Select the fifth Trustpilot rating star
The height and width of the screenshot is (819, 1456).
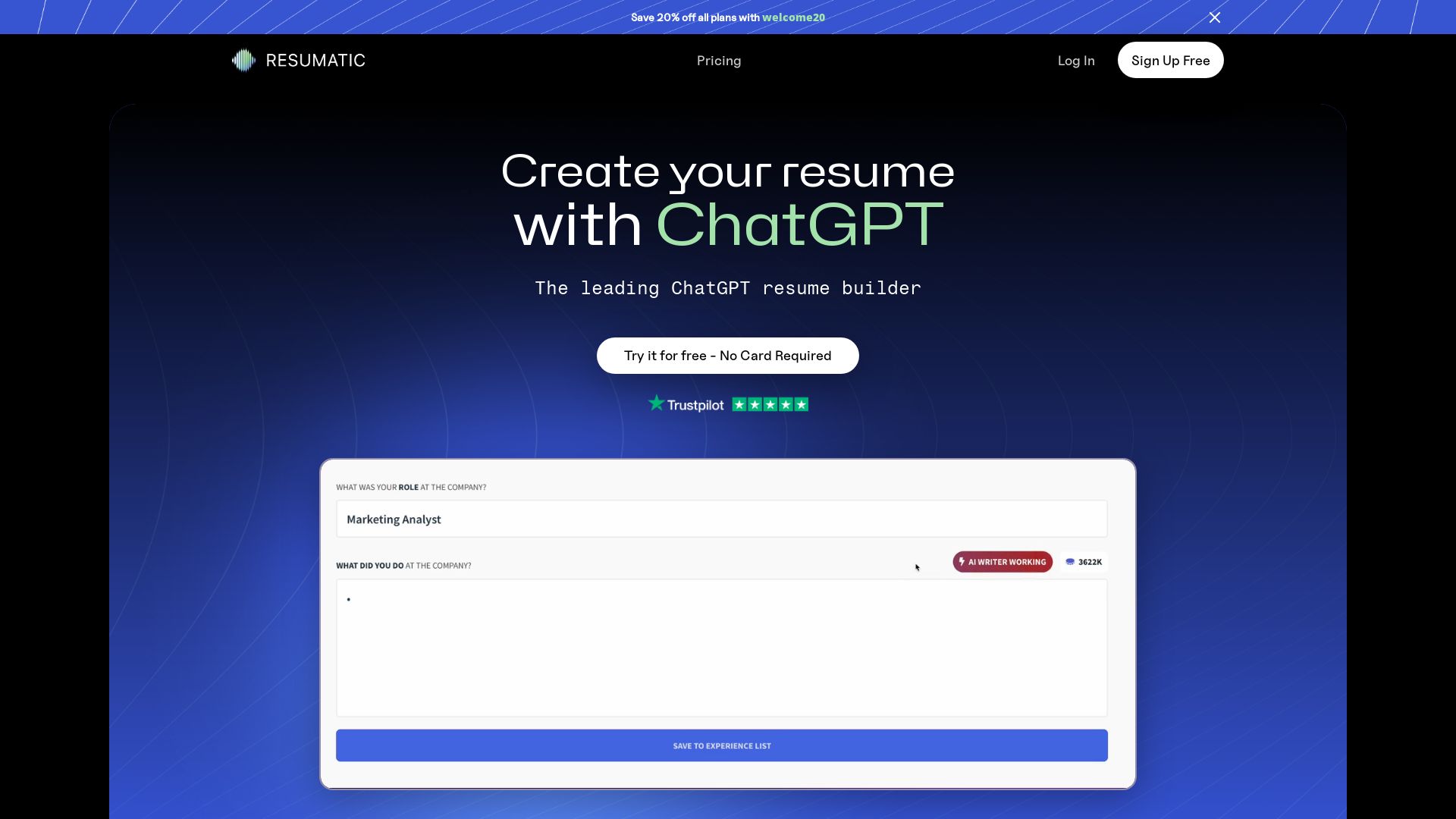click(x=801, y=404)
